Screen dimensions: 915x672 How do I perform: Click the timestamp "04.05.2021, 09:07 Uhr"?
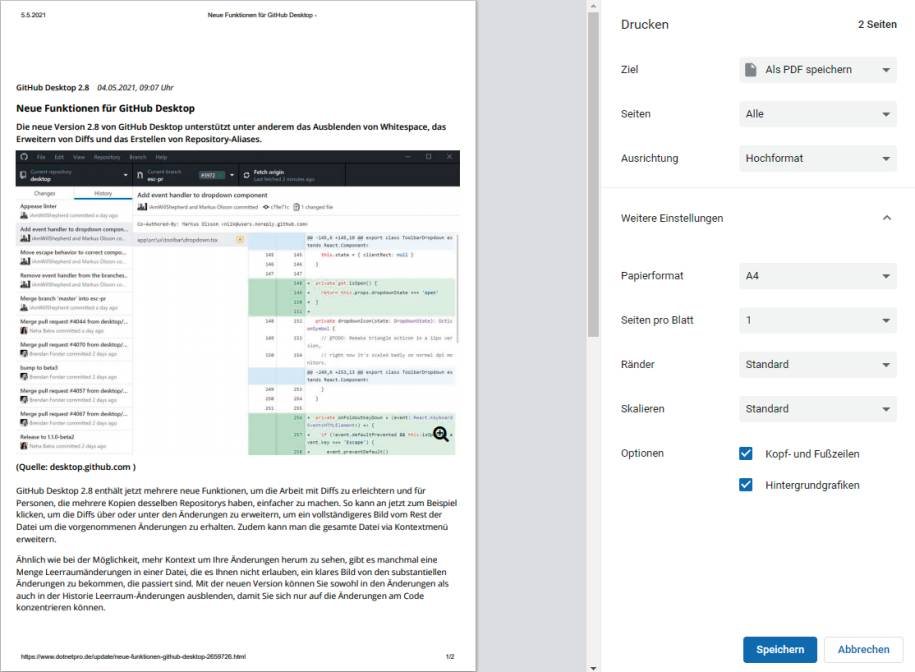pyautogui.click(x=135, y=88)
